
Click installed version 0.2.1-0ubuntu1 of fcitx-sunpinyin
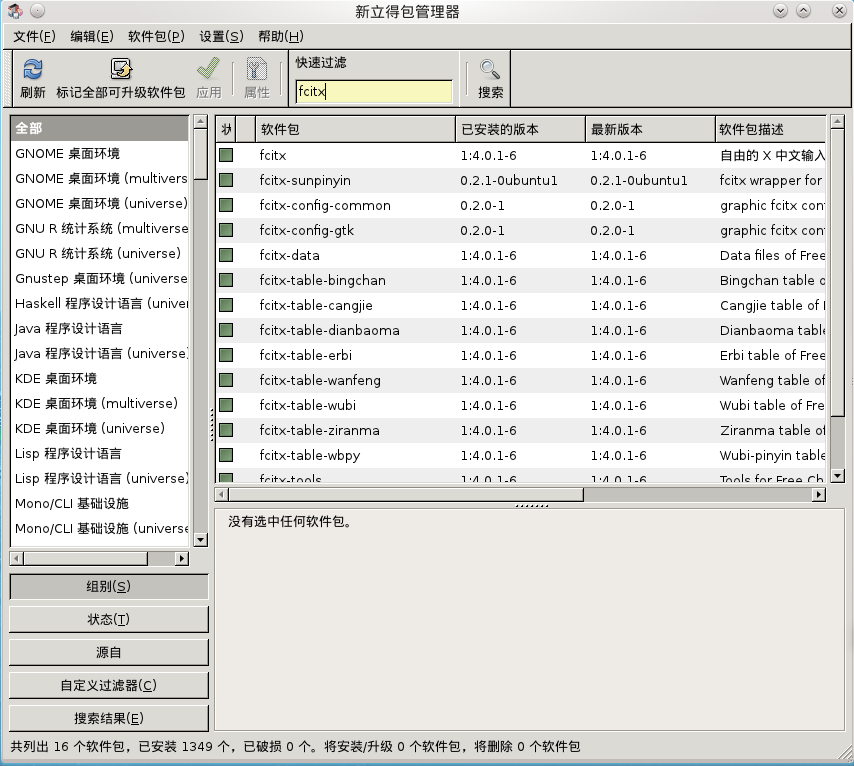[x=509, y=180]
